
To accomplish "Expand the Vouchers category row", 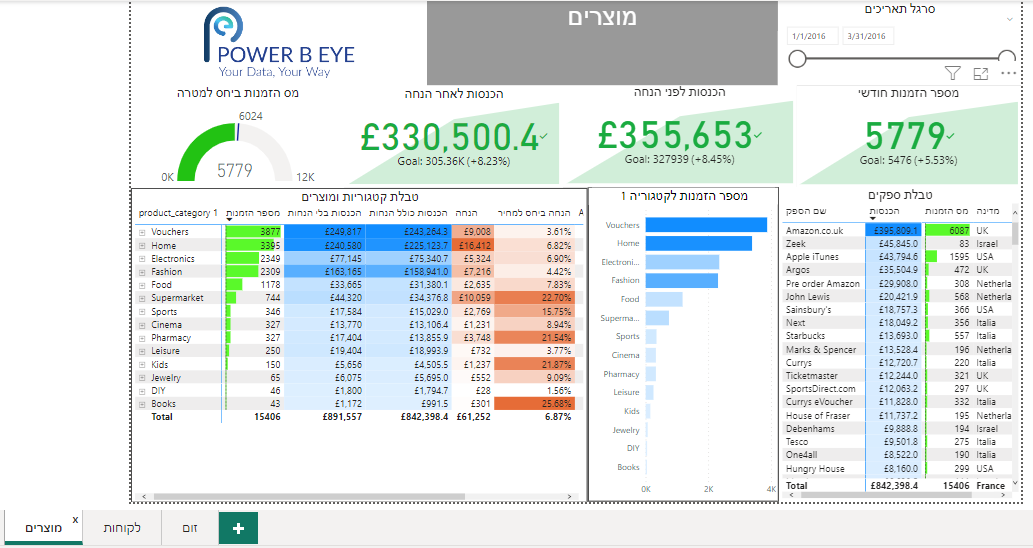I will point(142,233).
